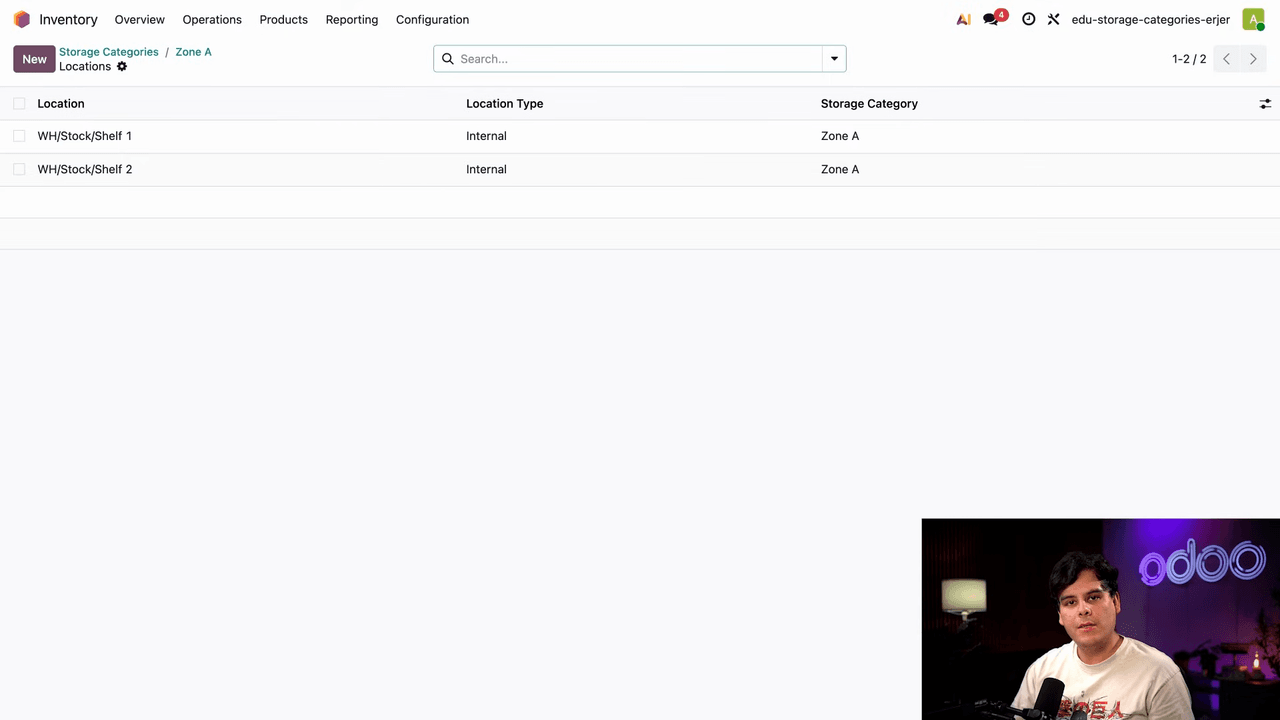
Task: Toggle the select-all header checkbox
Action: (x=19, y=104)
